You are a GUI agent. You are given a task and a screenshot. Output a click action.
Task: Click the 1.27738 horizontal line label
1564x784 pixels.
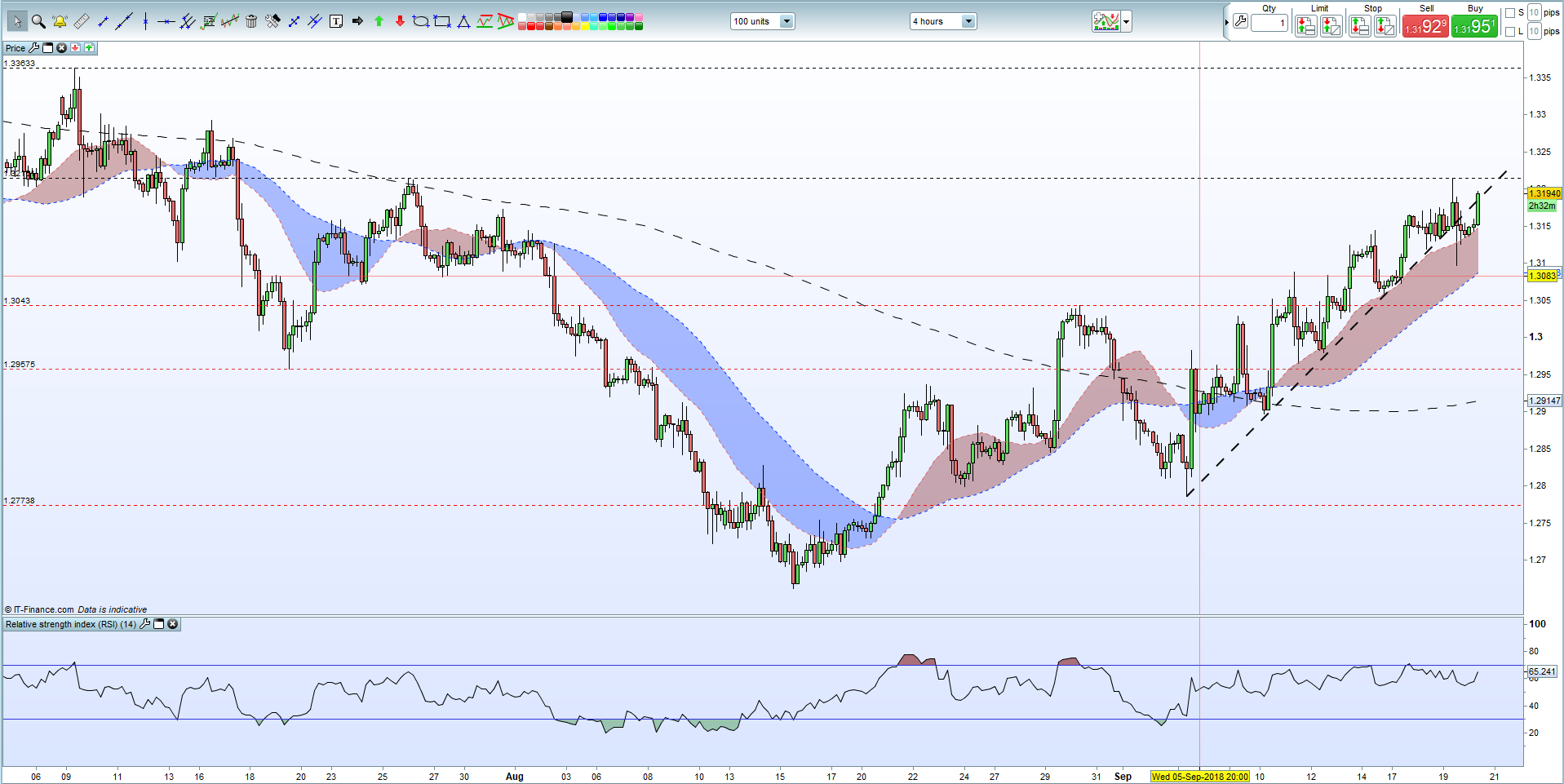pyautogui.click(x=20, y=501)
